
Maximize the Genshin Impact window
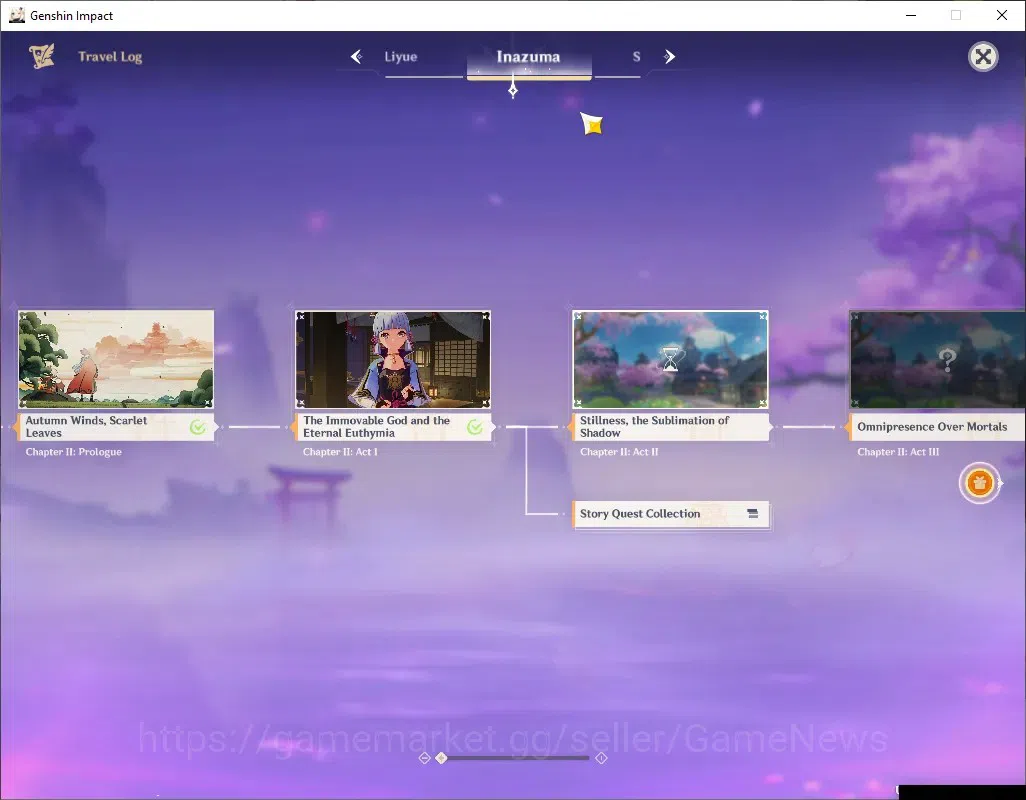[x=956, y=15]
